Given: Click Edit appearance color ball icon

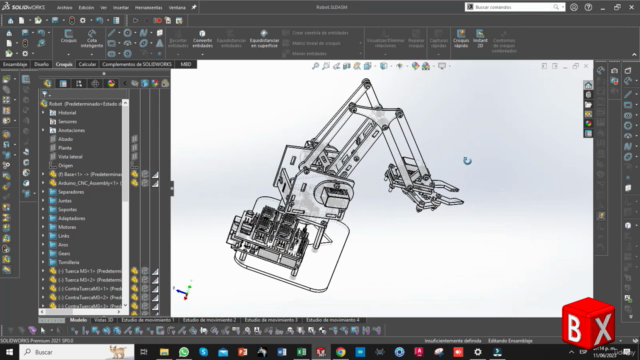Looking at the screenshot, I should (415, 66).
